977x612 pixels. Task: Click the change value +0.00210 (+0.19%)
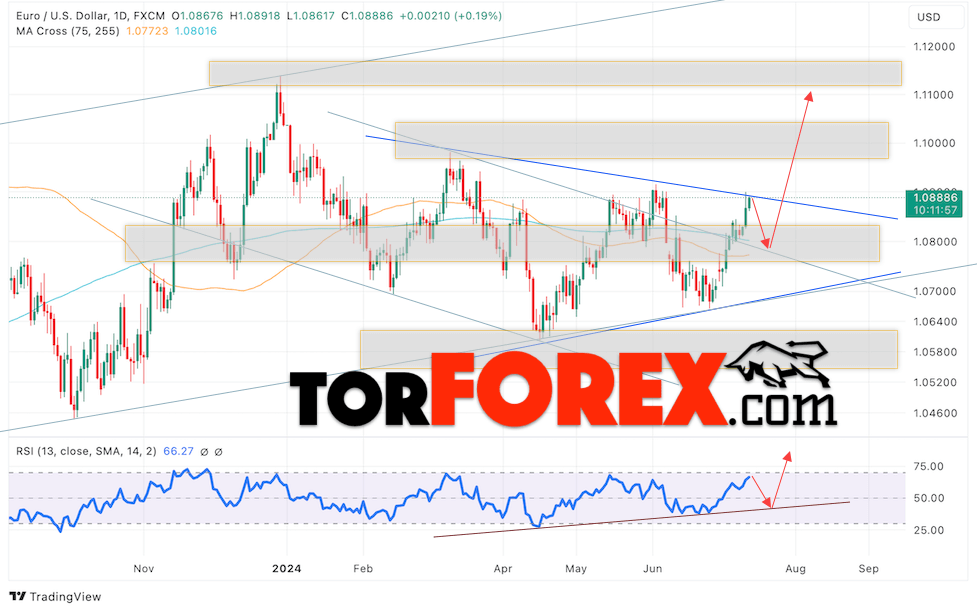coord(450,16)
